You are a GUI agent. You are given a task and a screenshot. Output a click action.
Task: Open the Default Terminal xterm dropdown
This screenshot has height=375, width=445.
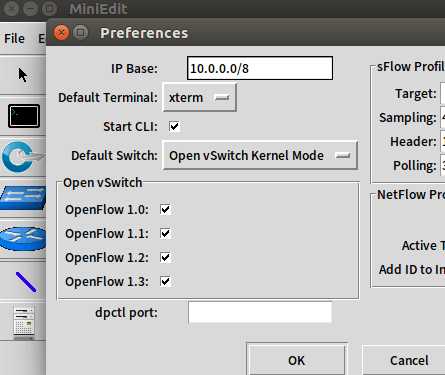tap(200, 98)
